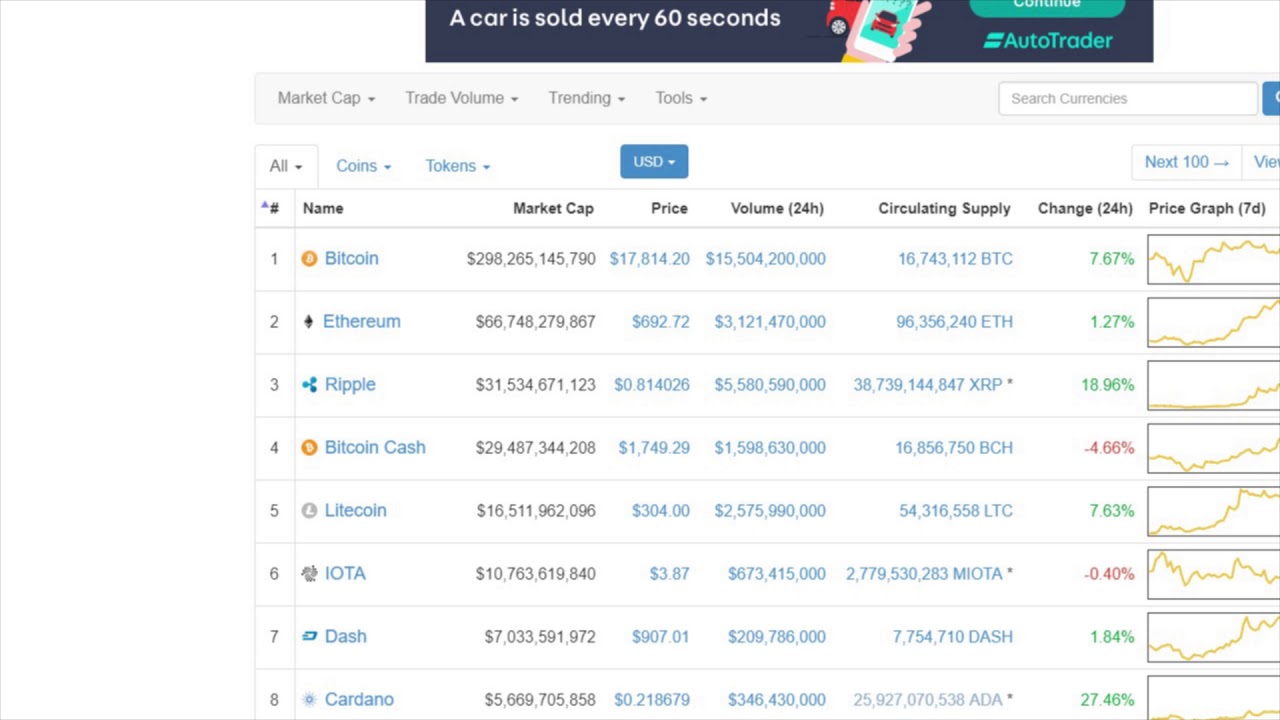Click the Cardano logo icon

[x=309, y=700]
